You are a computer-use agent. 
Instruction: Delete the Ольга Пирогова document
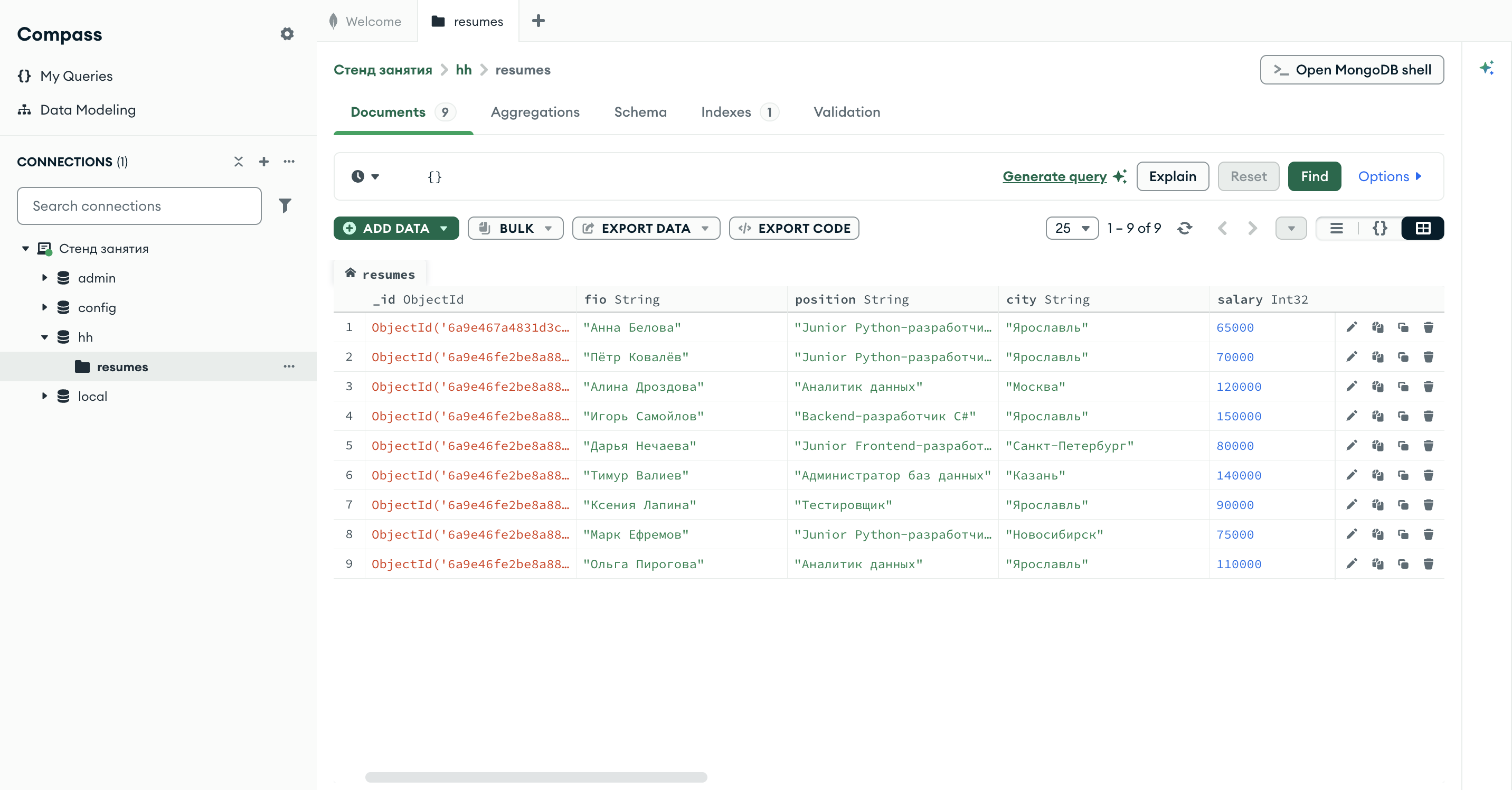pos(1428,563)
